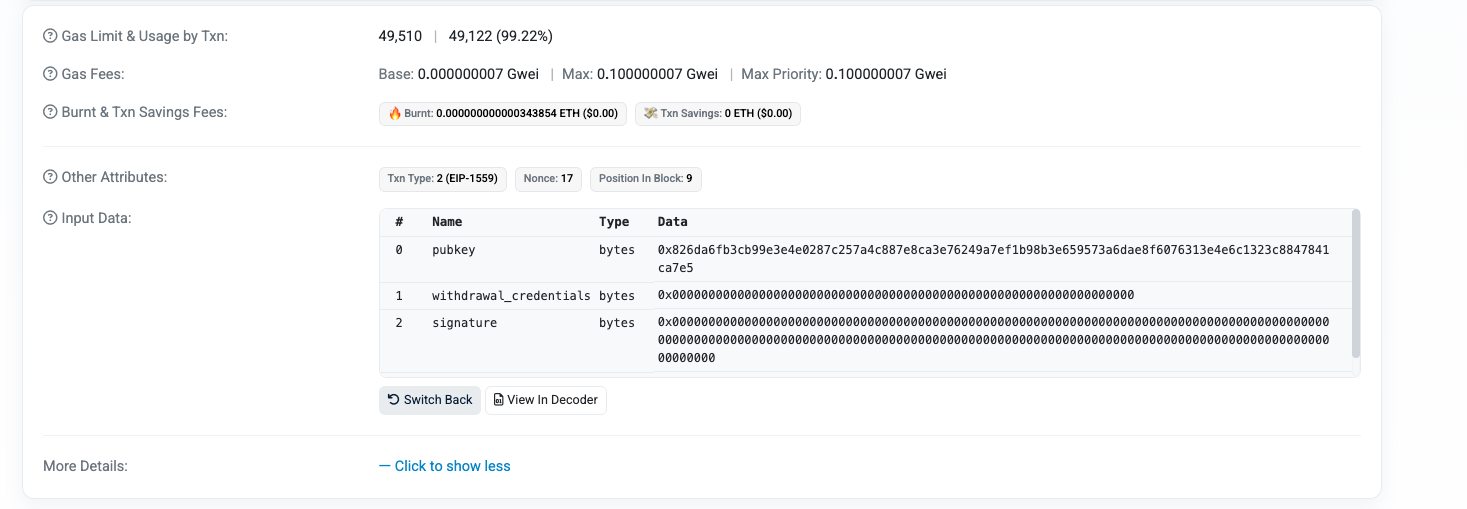Viewport: 1467px width, 509px height.
Task: Click help icon beside Burnt & Txn Savings Fees
Action: [50, 112]
